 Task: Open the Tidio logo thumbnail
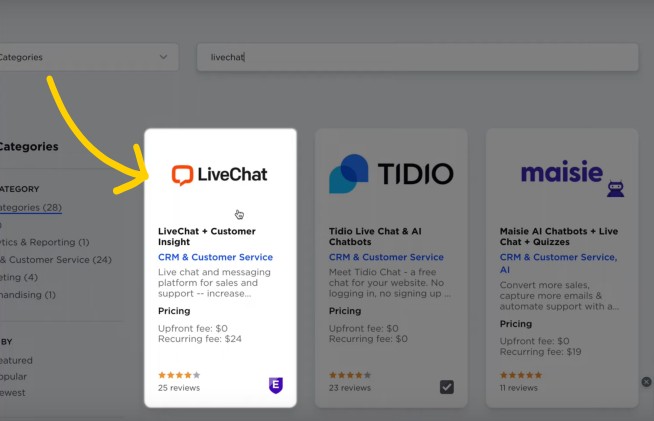[x=391, y=174]
